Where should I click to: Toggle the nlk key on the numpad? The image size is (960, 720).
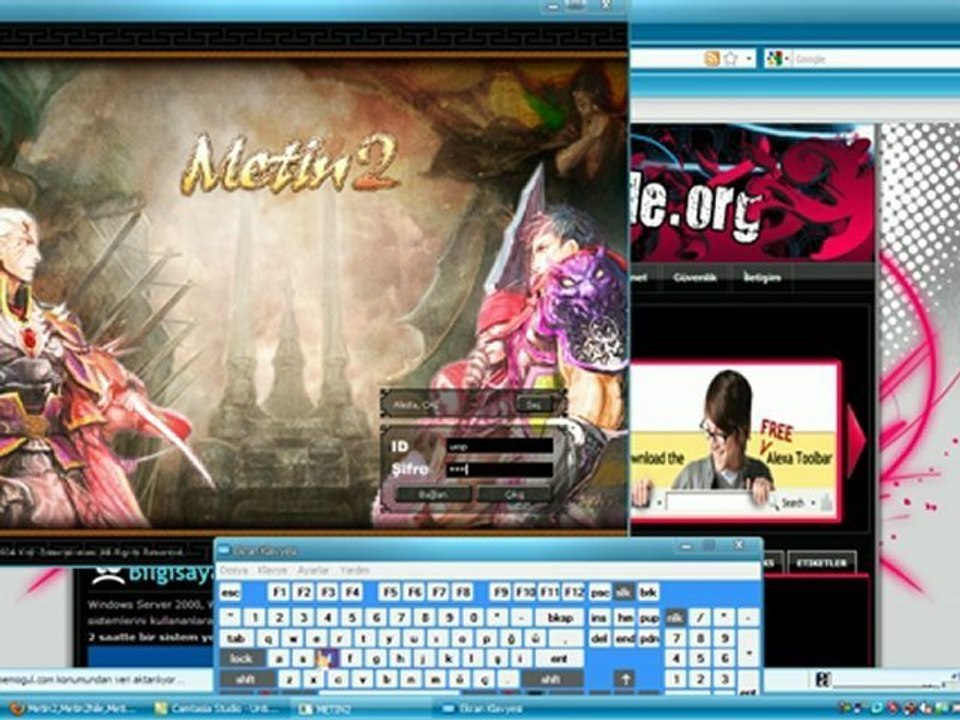coord(675,618)
